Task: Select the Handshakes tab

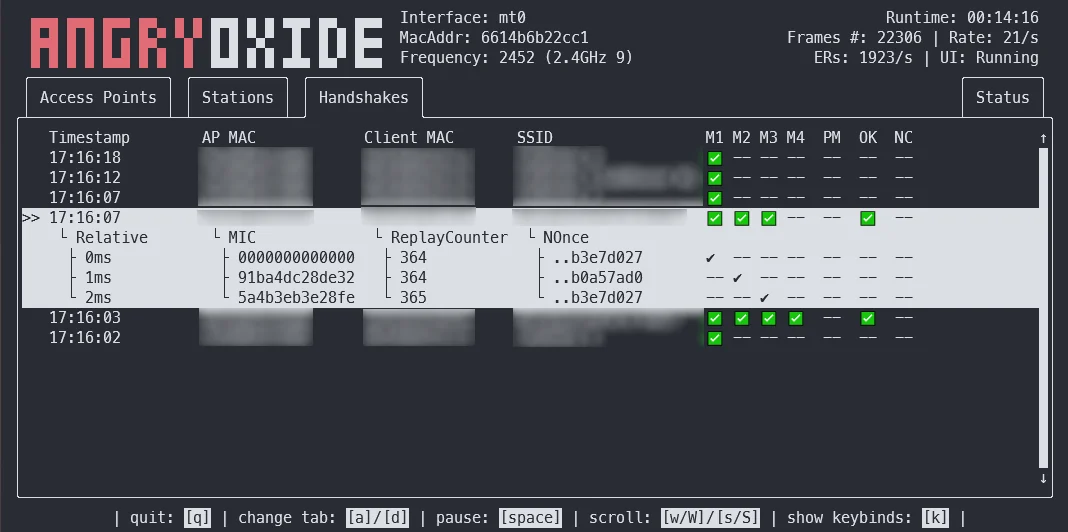Action: pyautogui.click(x=364, y=97)
